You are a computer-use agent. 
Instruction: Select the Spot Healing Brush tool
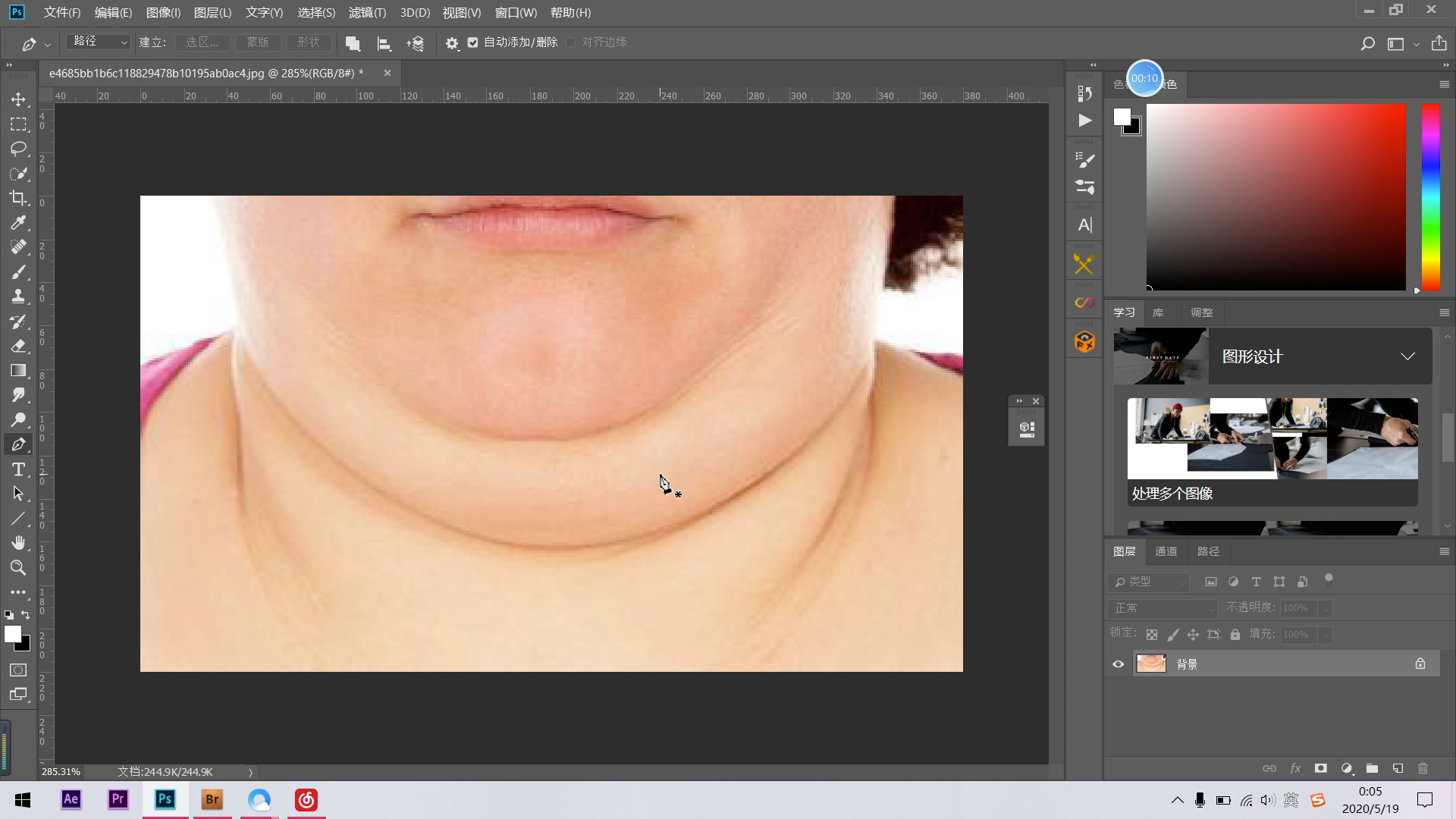point(19,247)
